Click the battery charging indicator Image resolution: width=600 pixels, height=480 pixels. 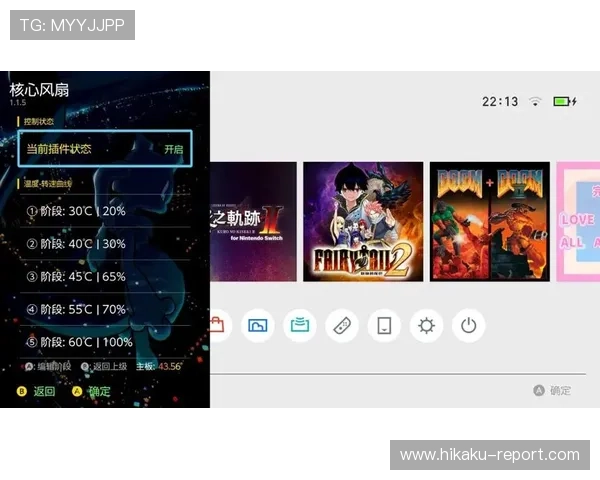tap(565, 101)
